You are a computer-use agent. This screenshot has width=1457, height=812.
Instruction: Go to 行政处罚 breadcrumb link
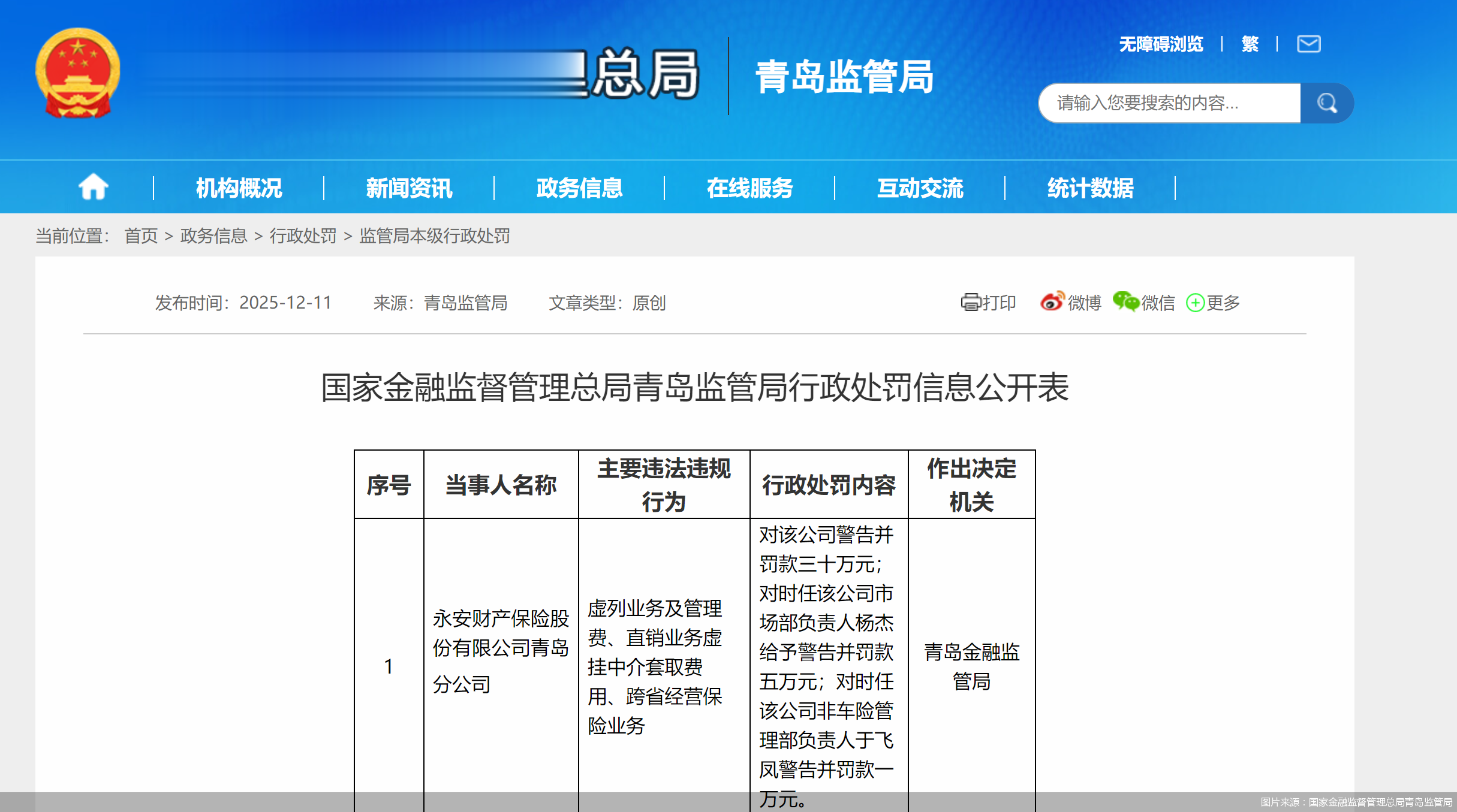(303, 236)
